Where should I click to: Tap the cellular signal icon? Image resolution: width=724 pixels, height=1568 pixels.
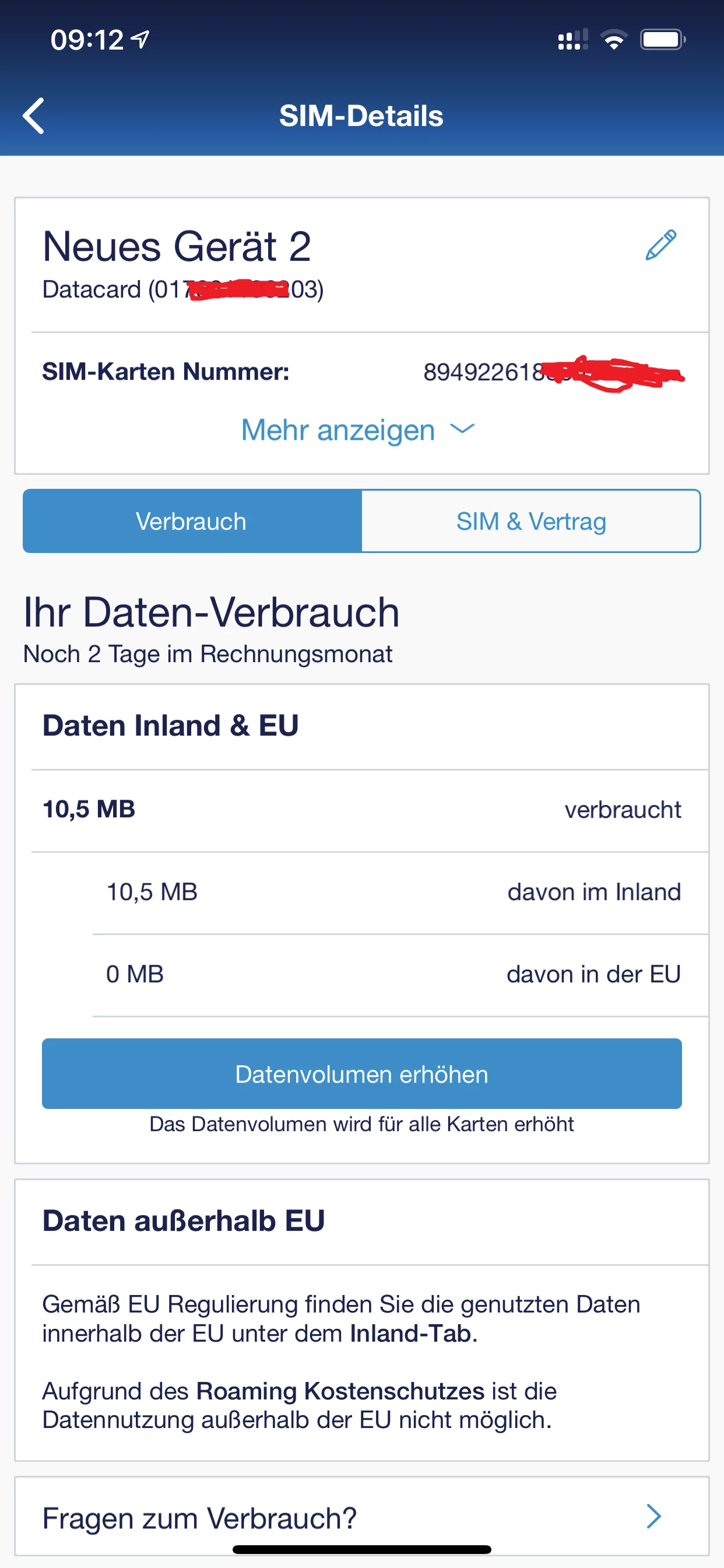[572, 40]
